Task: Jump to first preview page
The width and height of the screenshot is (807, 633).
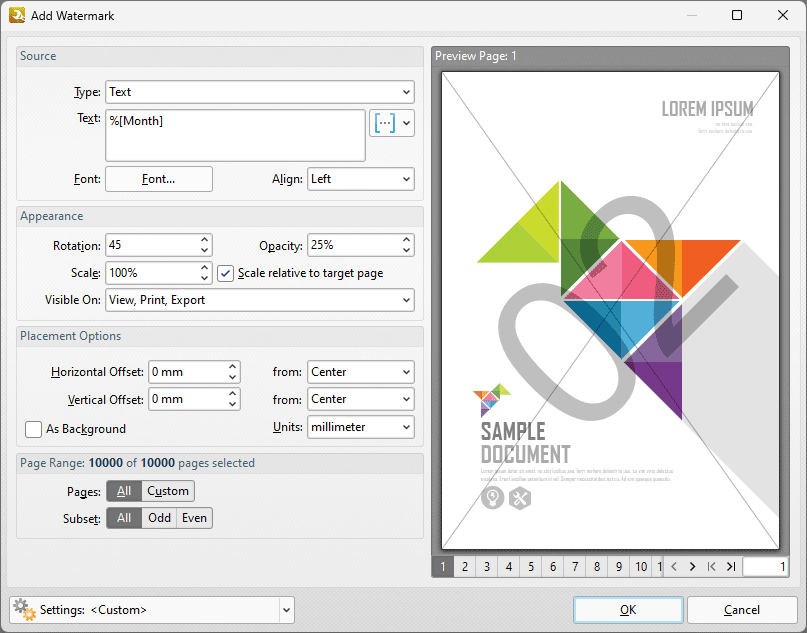Action: point(711,567)
